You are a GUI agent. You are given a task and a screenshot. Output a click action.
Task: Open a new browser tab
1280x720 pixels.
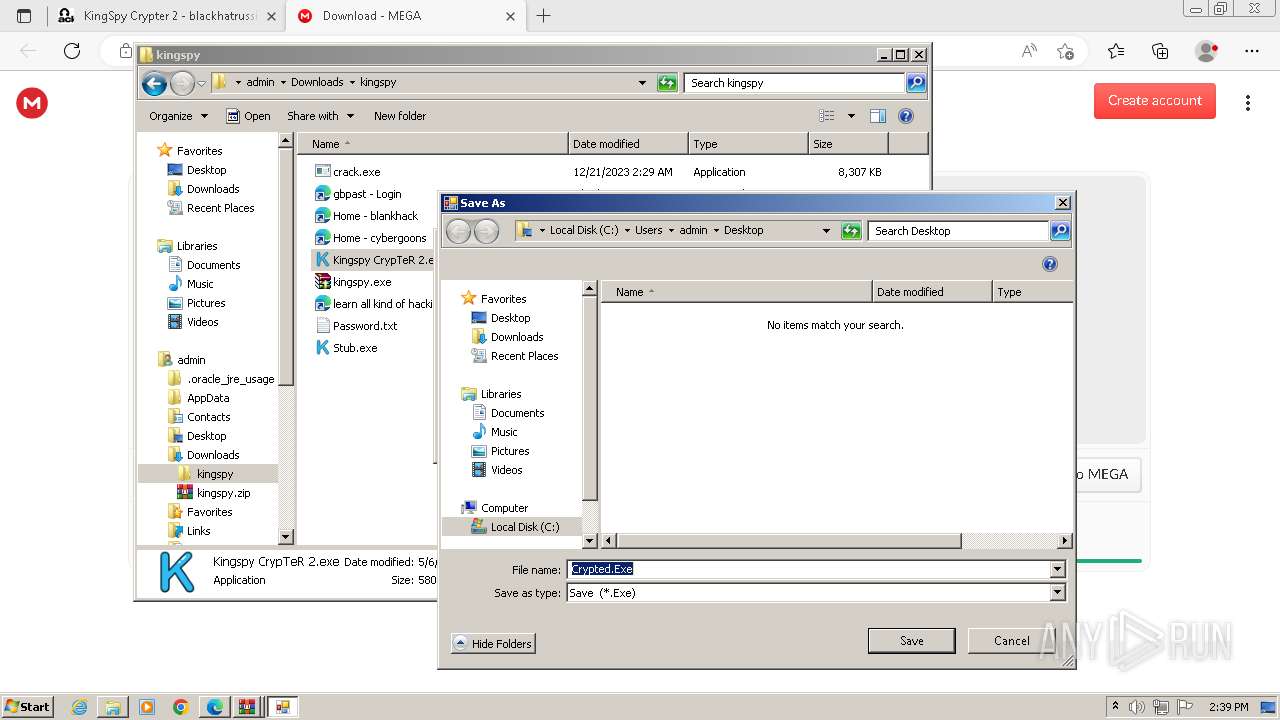coord(544,16)
